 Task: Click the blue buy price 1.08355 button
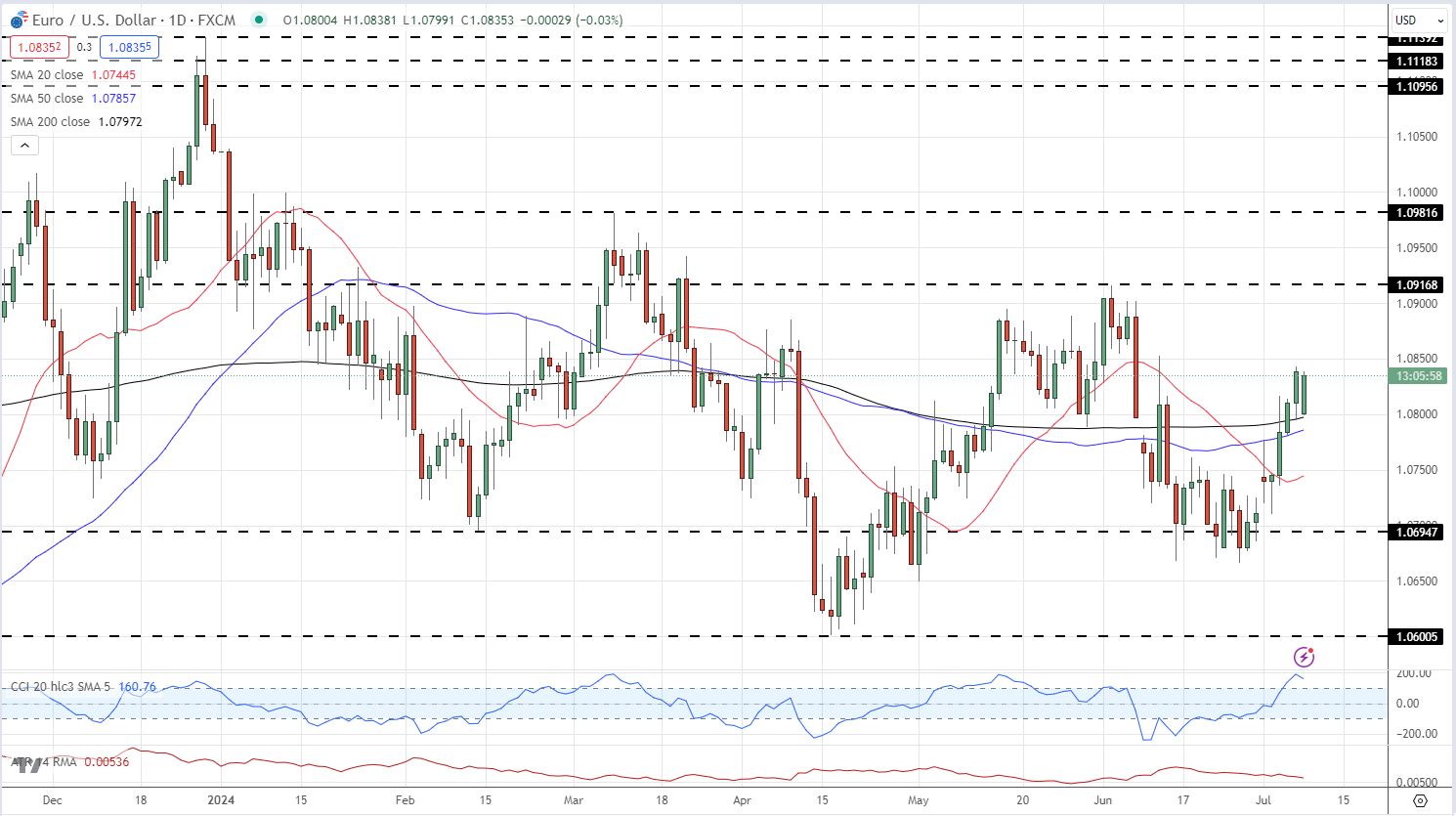pos(129,47)
